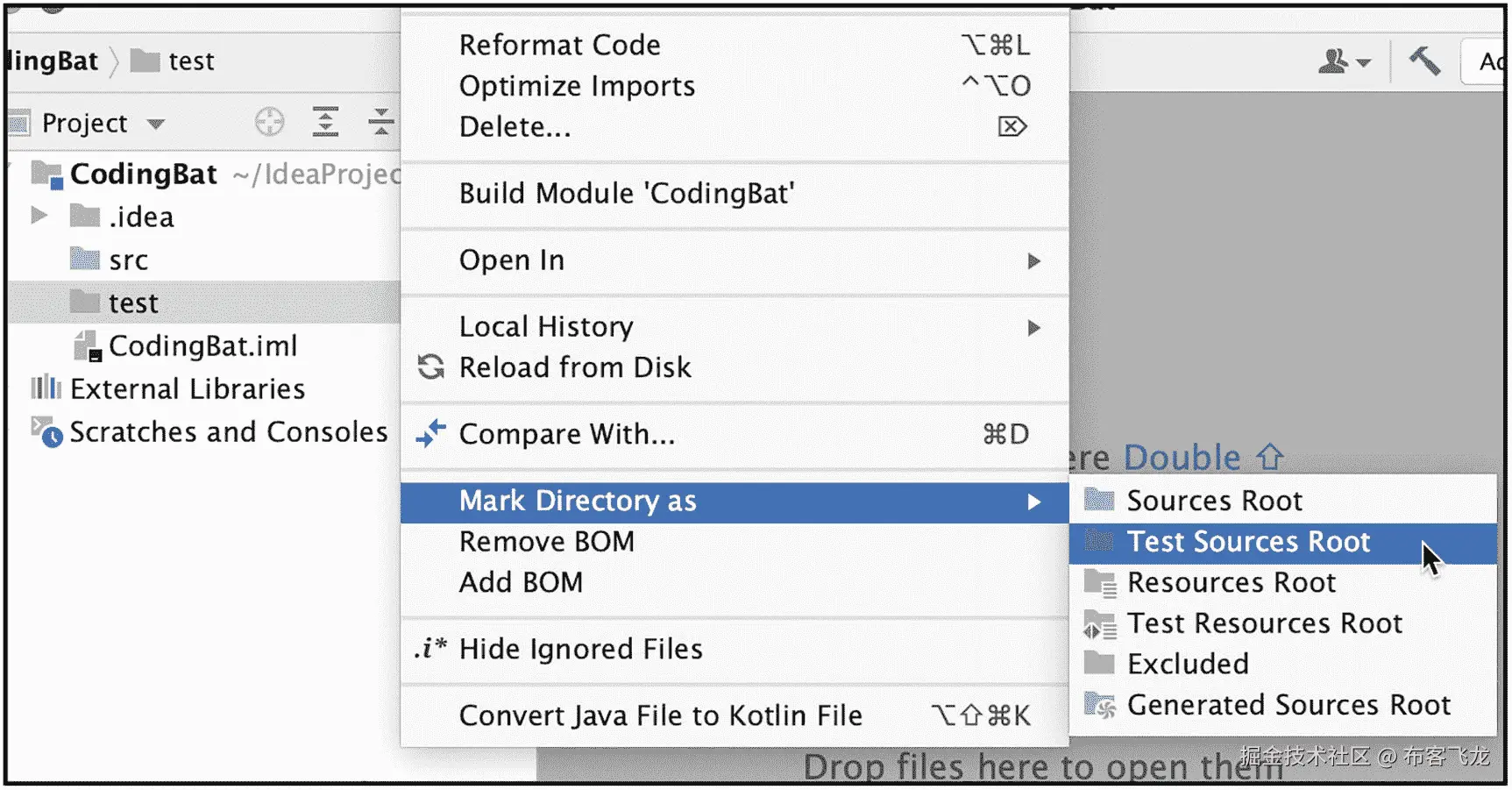
Task: Click the Build project hammer icon
Action: point(1424,61)
